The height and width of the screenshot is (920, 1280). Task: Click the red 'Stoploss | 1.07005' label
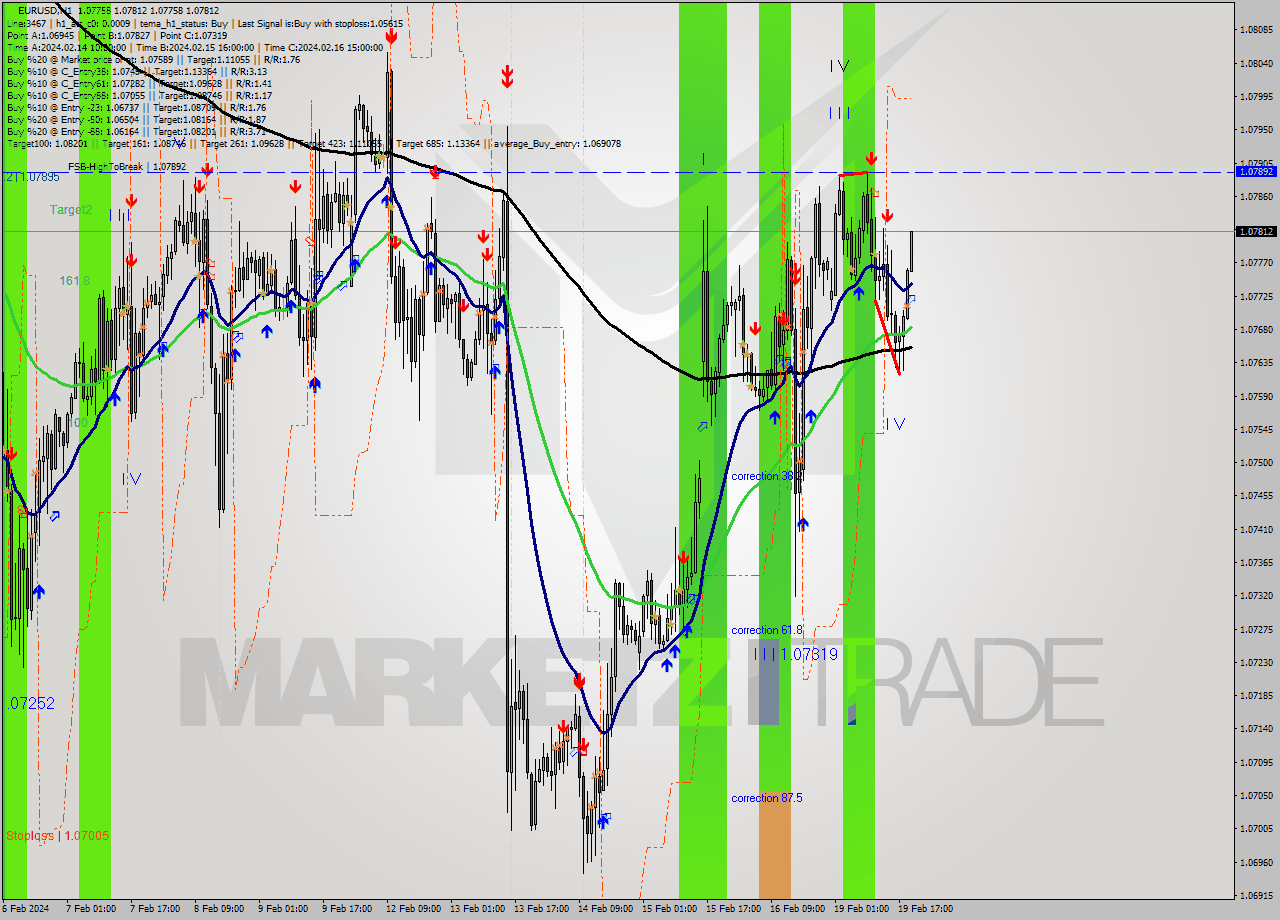[x=57, y=835]
